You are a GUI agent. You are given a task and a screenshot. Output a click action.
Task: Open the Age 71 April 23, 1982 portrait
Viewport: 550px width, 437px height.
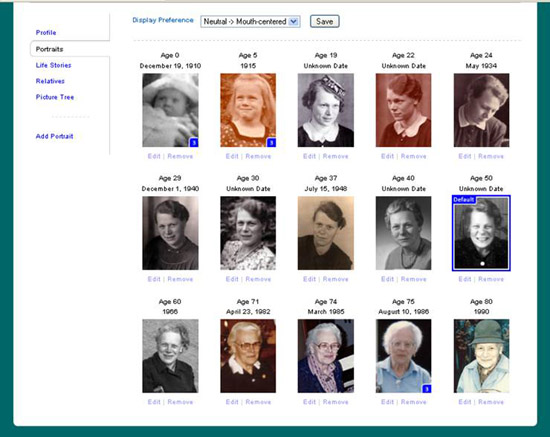pyautogui.click(x=248, y=356)
